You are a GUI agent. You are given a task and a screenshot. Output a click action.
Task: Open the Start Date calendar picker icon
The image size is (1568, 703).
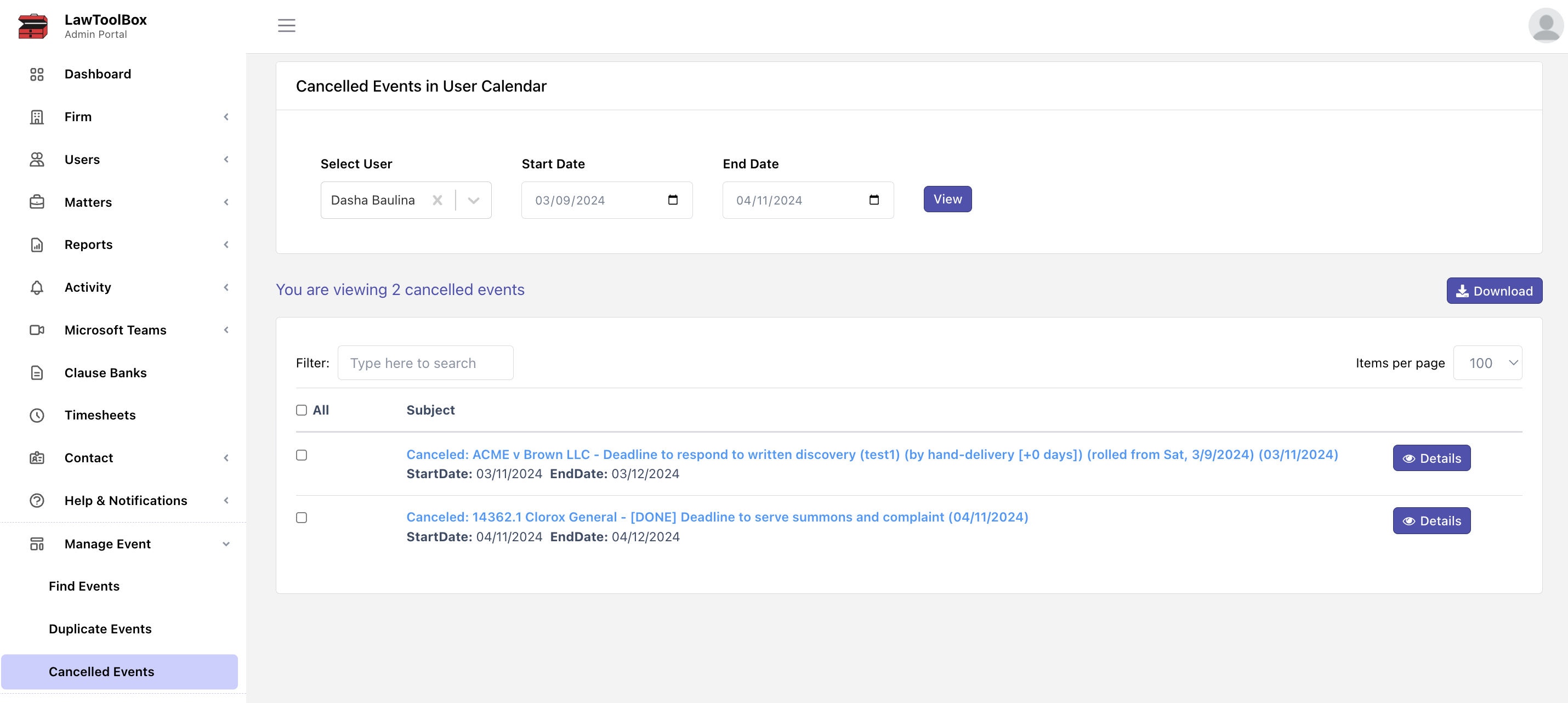[x=673, y=200]
